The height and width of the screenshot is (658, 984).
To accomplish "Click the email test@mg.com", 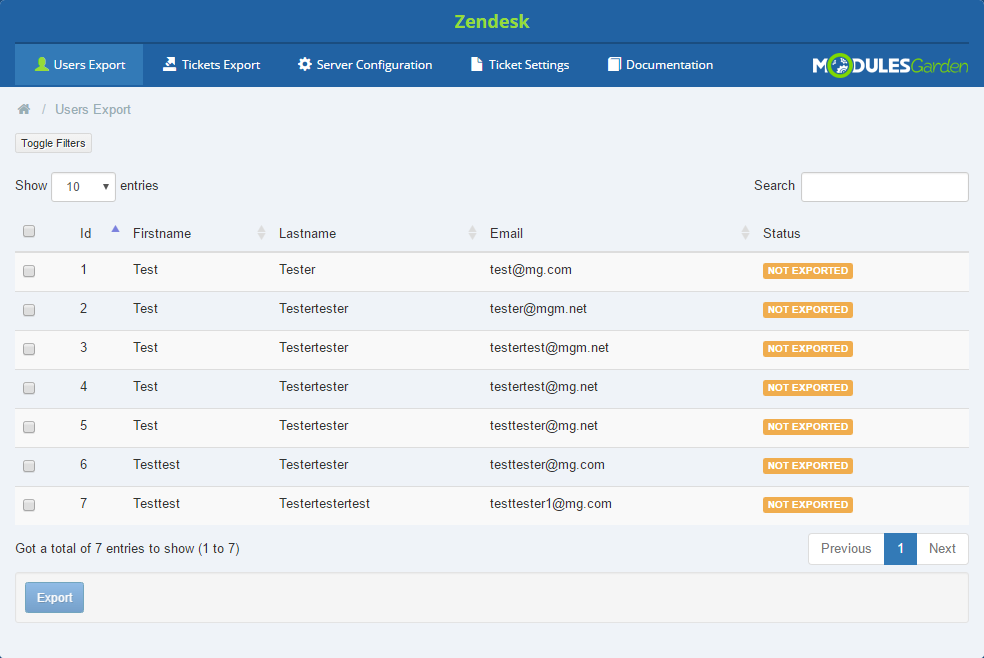I will 531,270.
